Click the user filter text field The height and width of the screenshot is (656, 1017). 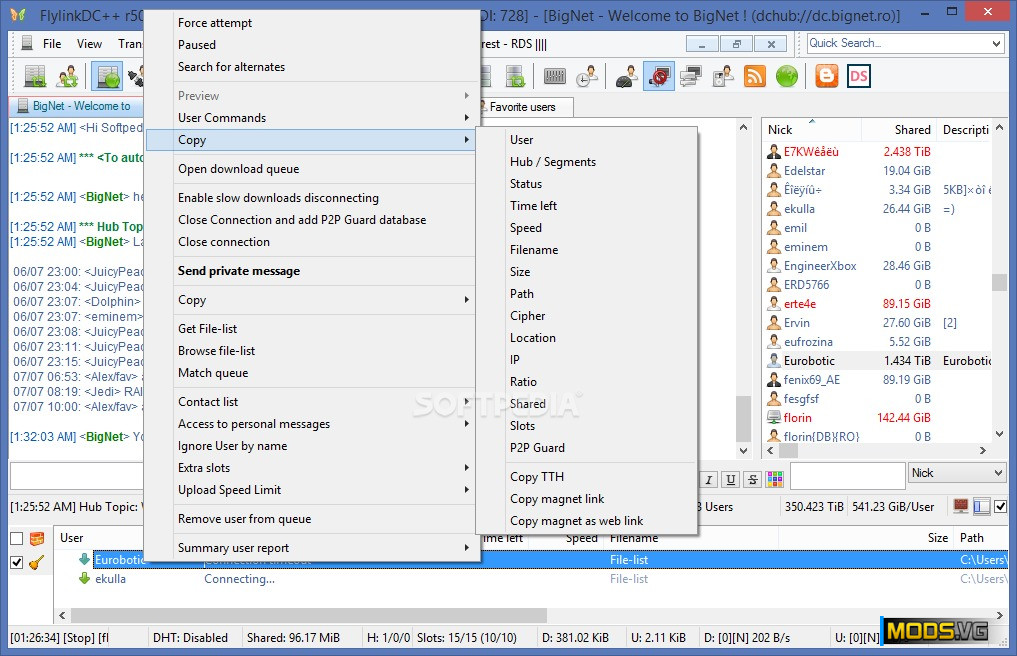coord(847,476)
